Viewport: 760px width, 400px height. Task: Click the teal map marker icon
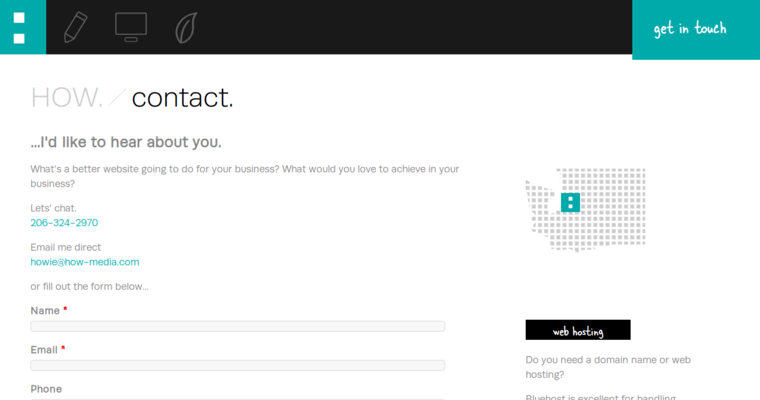coord(570,203)
